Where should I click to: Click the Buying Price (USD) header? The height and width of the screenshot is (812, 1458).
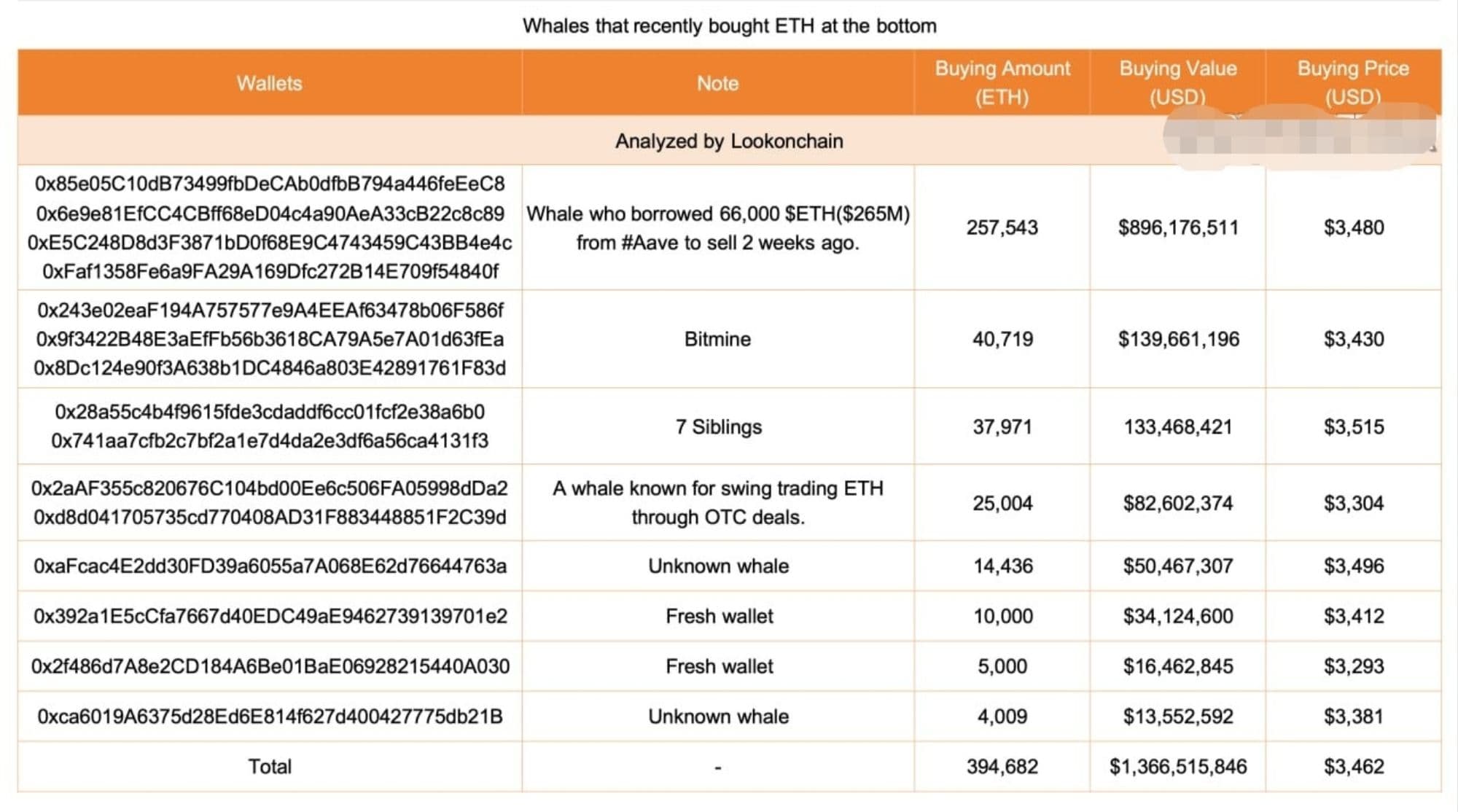(x=1353, y=82)
